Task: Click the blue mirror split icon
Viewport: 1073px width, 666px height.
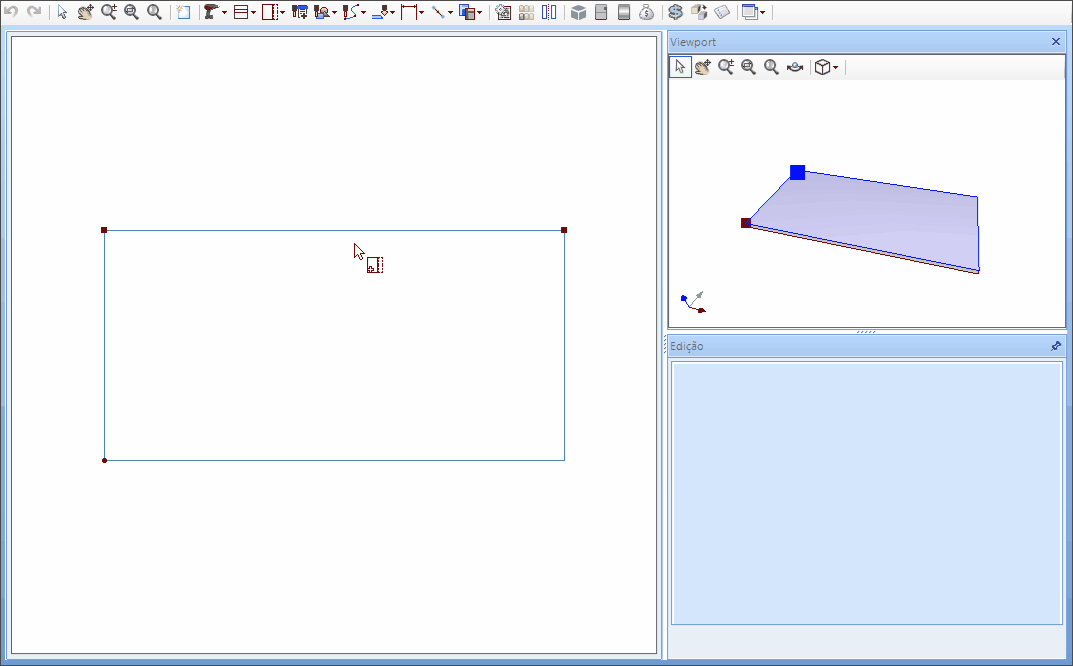Action: coord(549,12)
